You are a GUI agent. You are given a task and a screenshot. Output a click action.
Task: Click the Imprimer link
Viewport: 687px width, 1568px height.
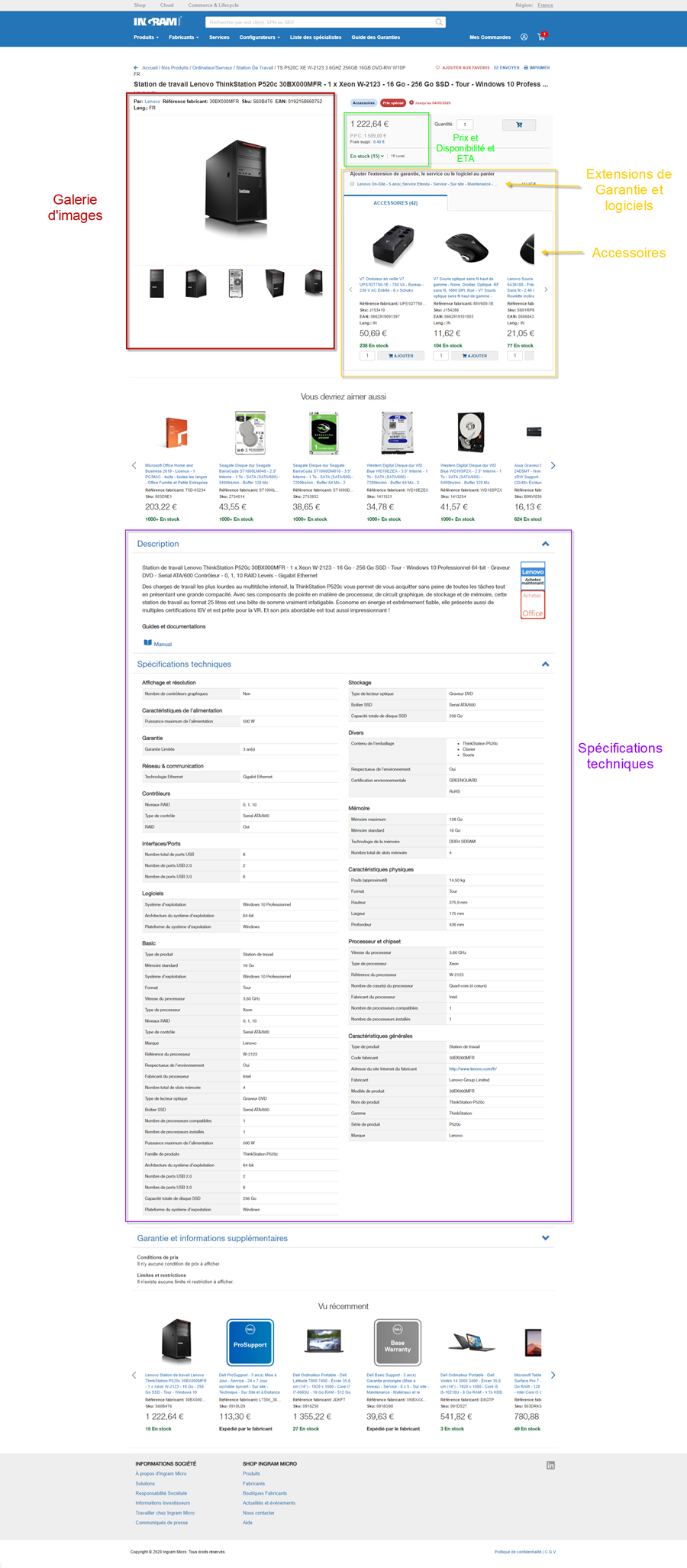point(537,67)
